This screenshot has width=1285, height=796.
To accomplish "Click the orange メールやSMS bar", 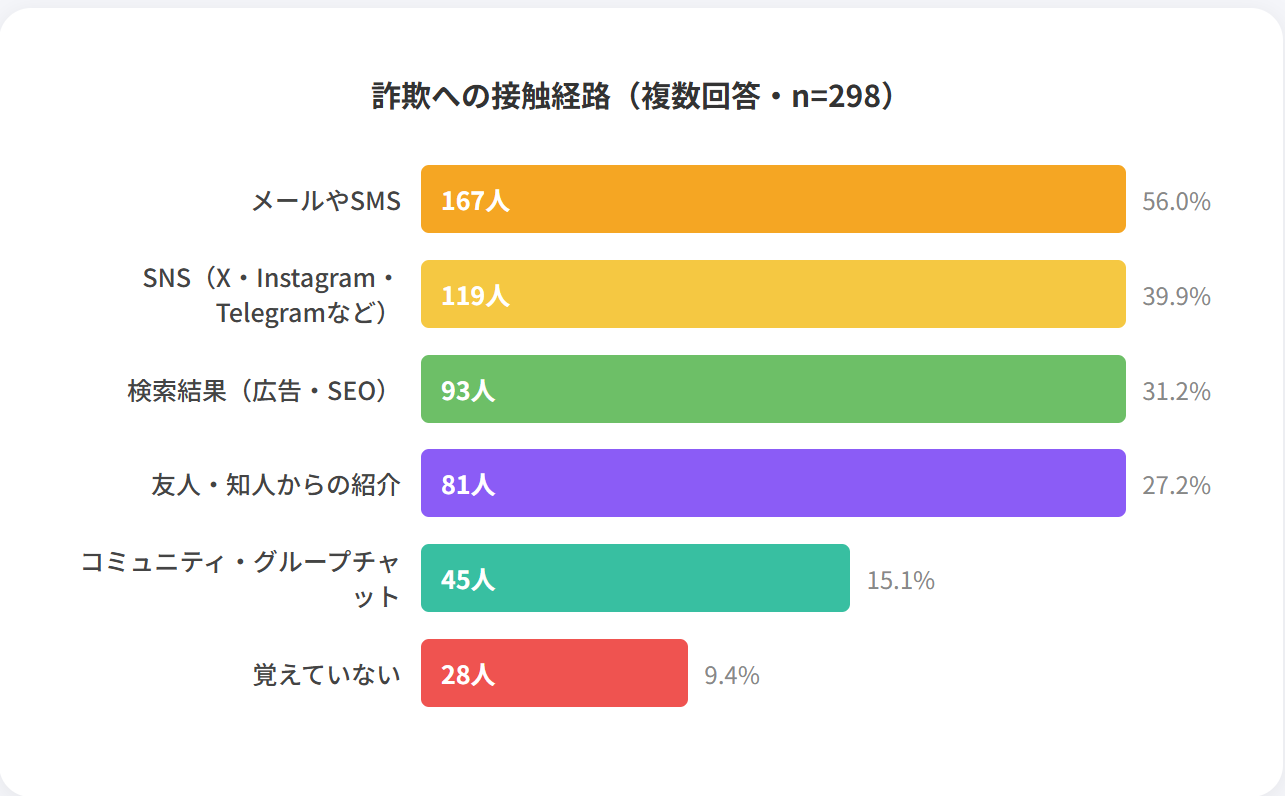I will [773, 199].
